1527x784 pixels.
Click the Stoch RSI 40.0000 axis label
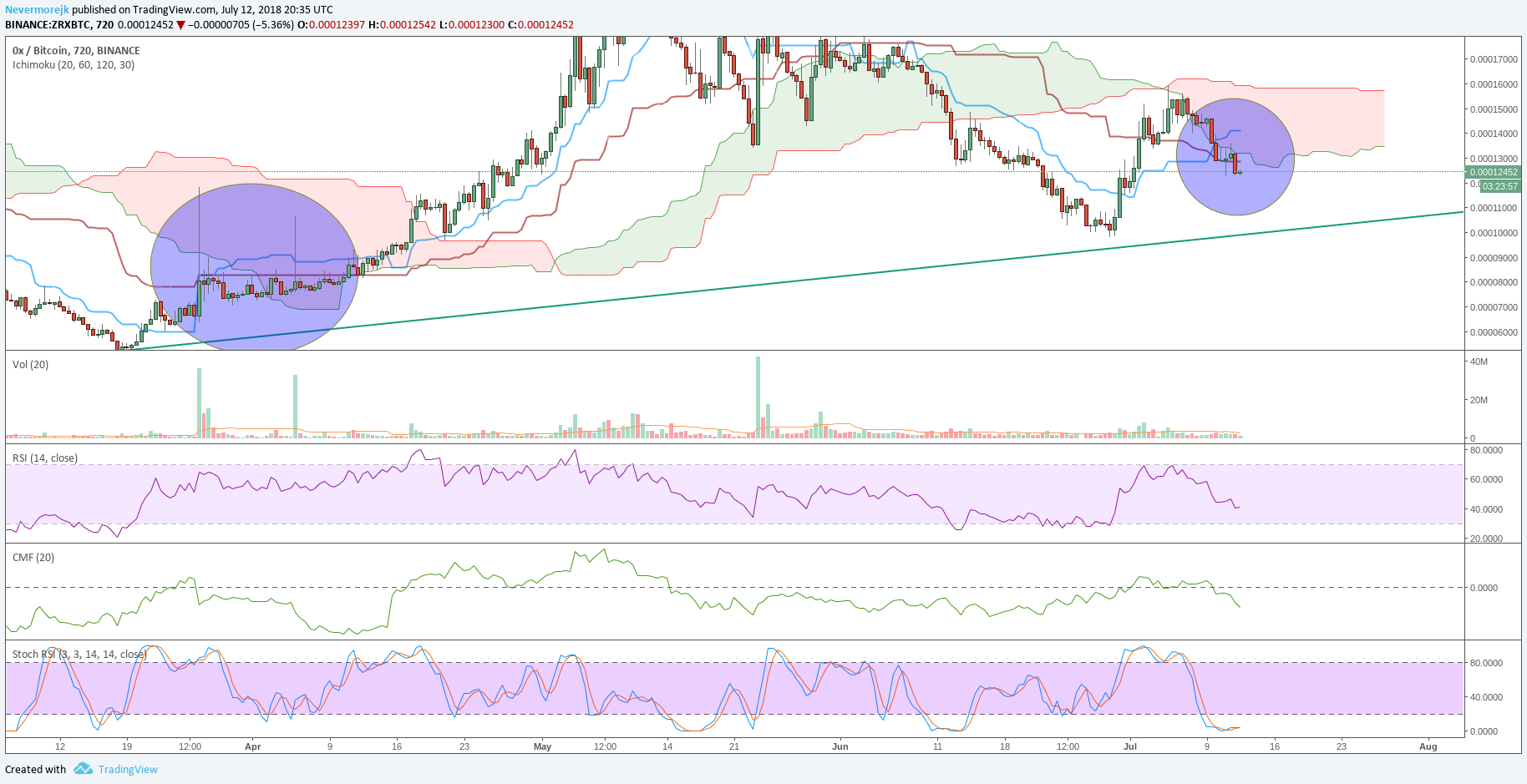(1486, 698)
